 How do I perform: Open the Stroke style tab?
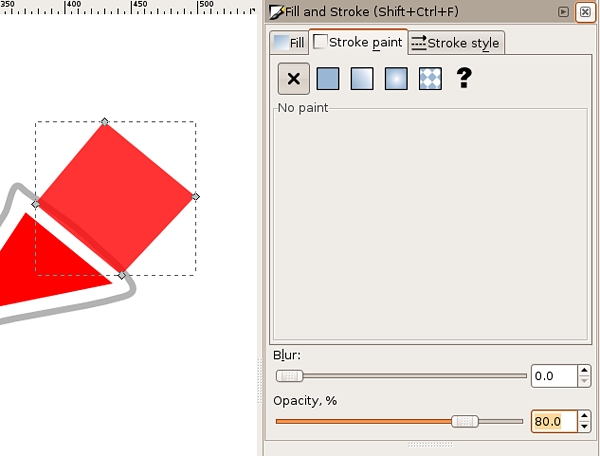tap(456, 43)
